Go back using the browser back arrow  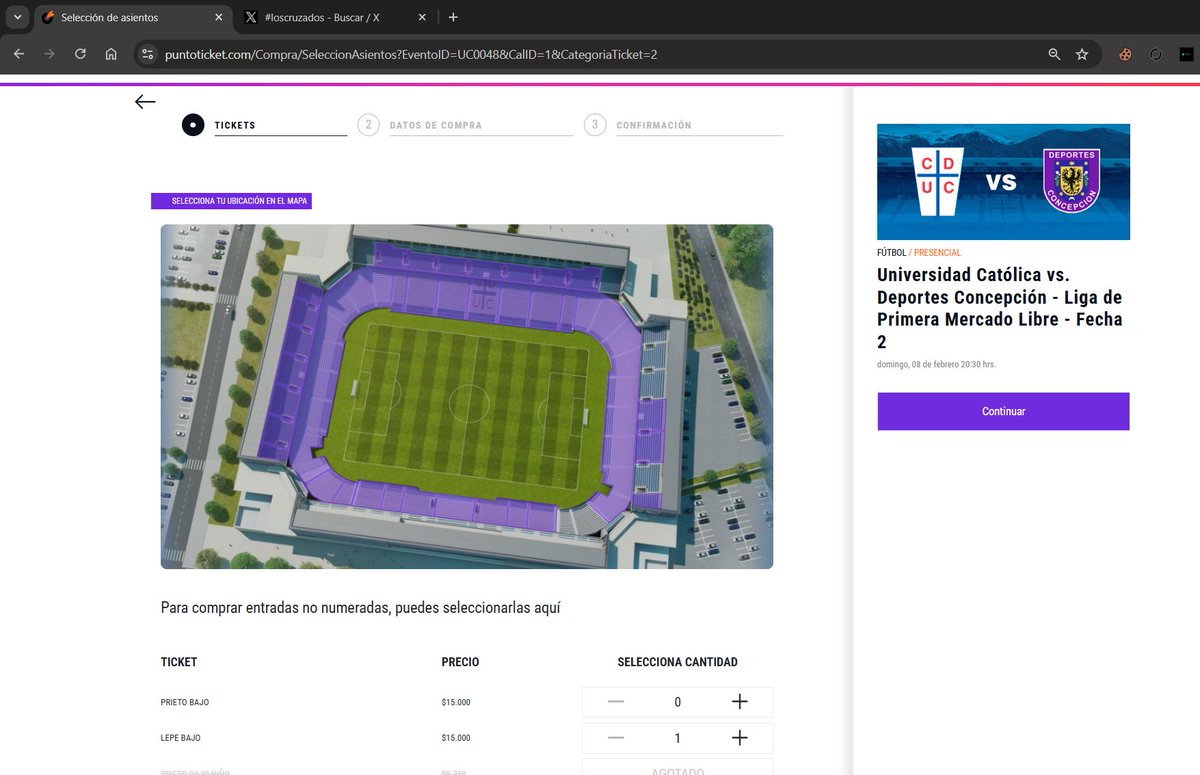(19, 54)
